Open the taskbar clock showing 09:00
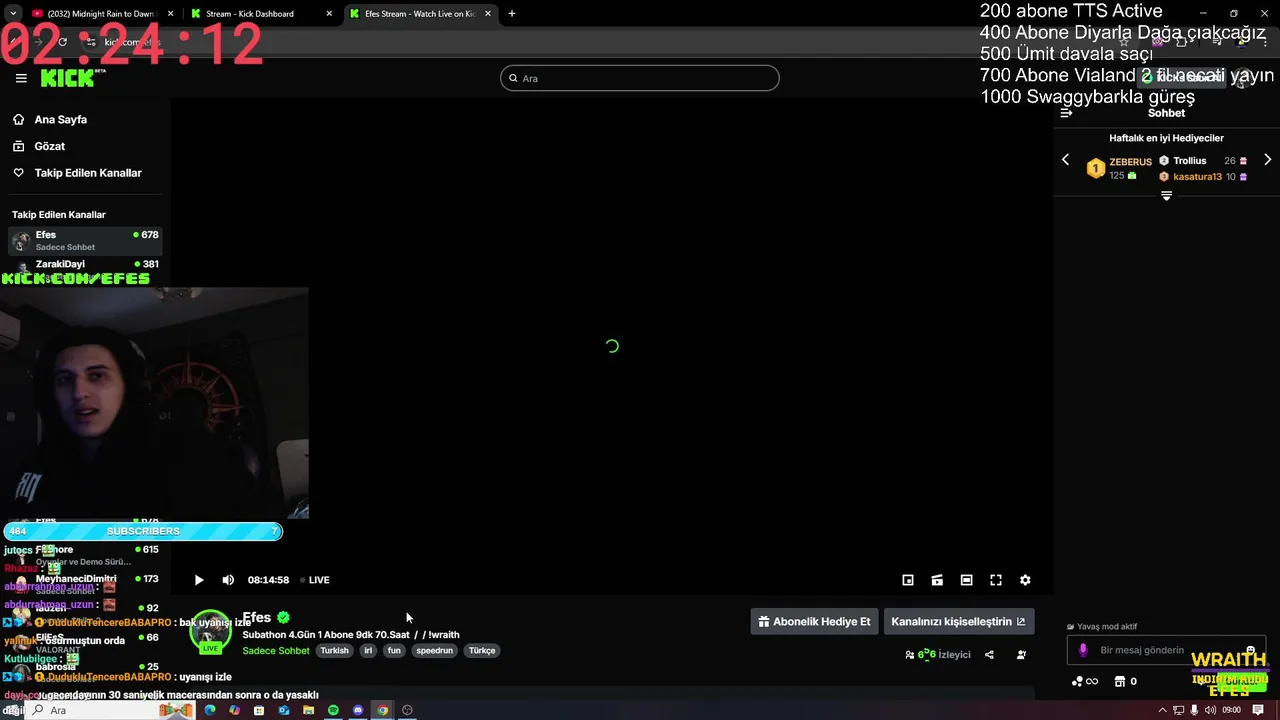Viewport: 1280px width, 720px height. pos(1232,710)
